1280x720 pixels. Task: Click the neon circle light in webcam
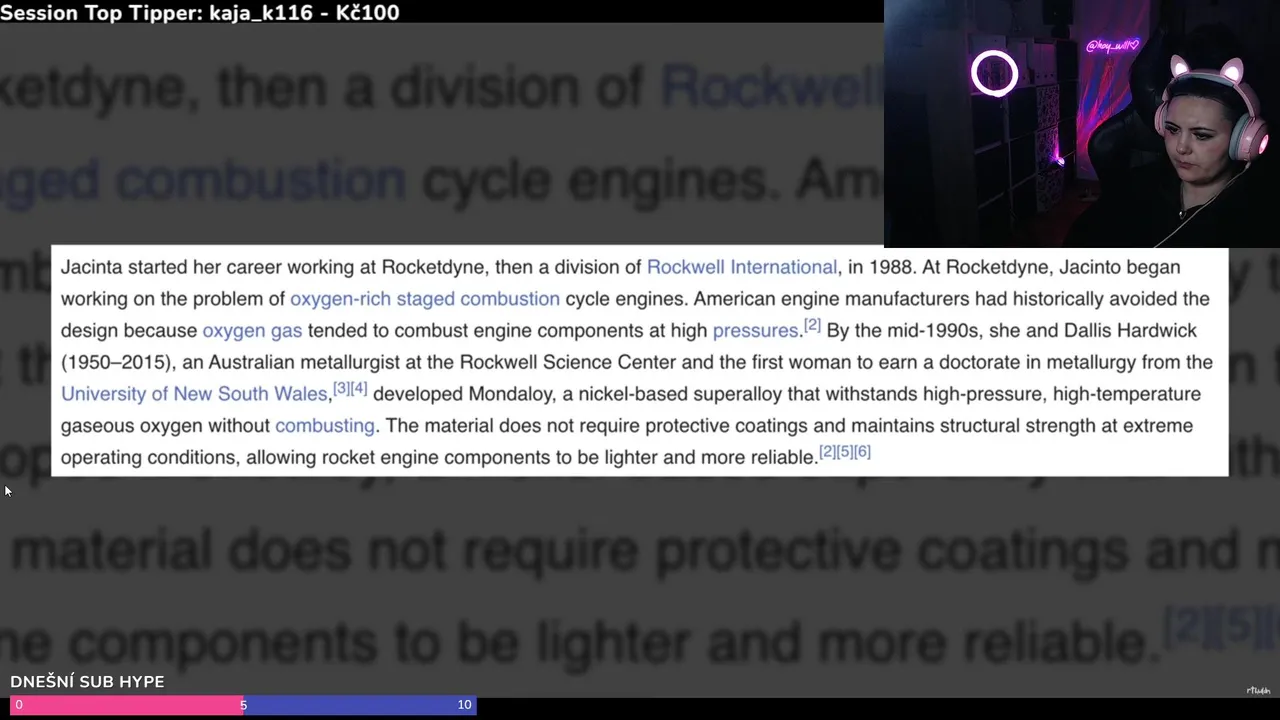pyautogui.click(x=994, y=74)
